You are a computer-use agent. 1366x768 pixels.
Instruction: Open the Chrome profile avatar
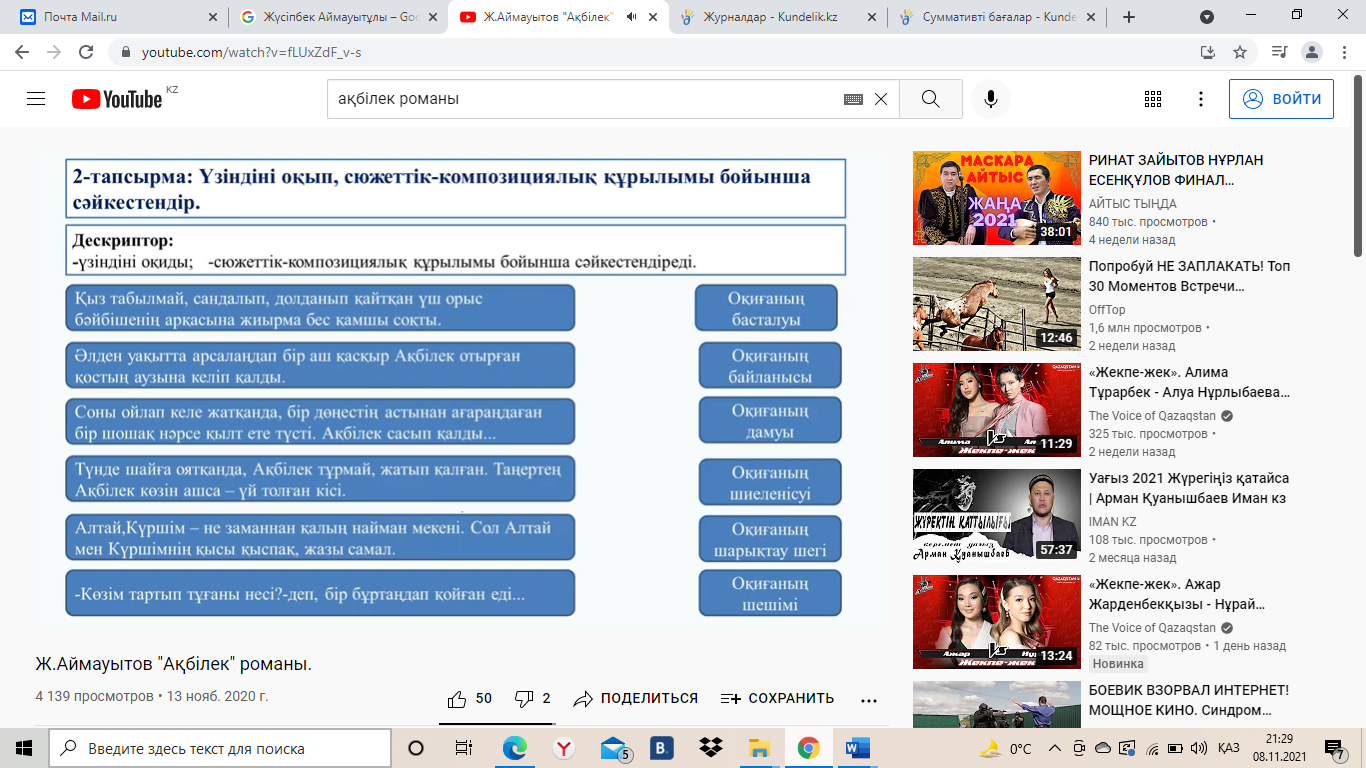click(x=1312, y=52)
